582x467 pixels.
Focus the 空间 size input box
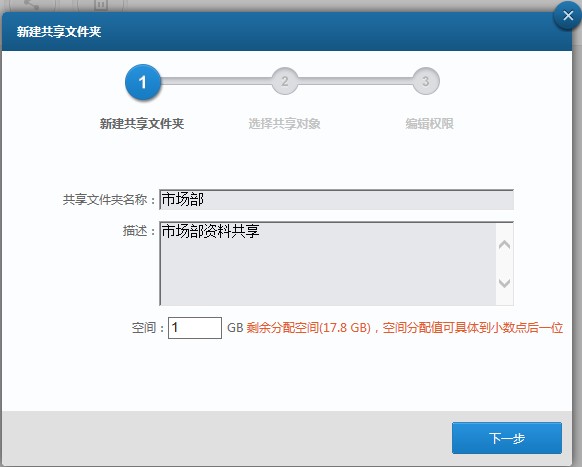[x=195, y=328]
